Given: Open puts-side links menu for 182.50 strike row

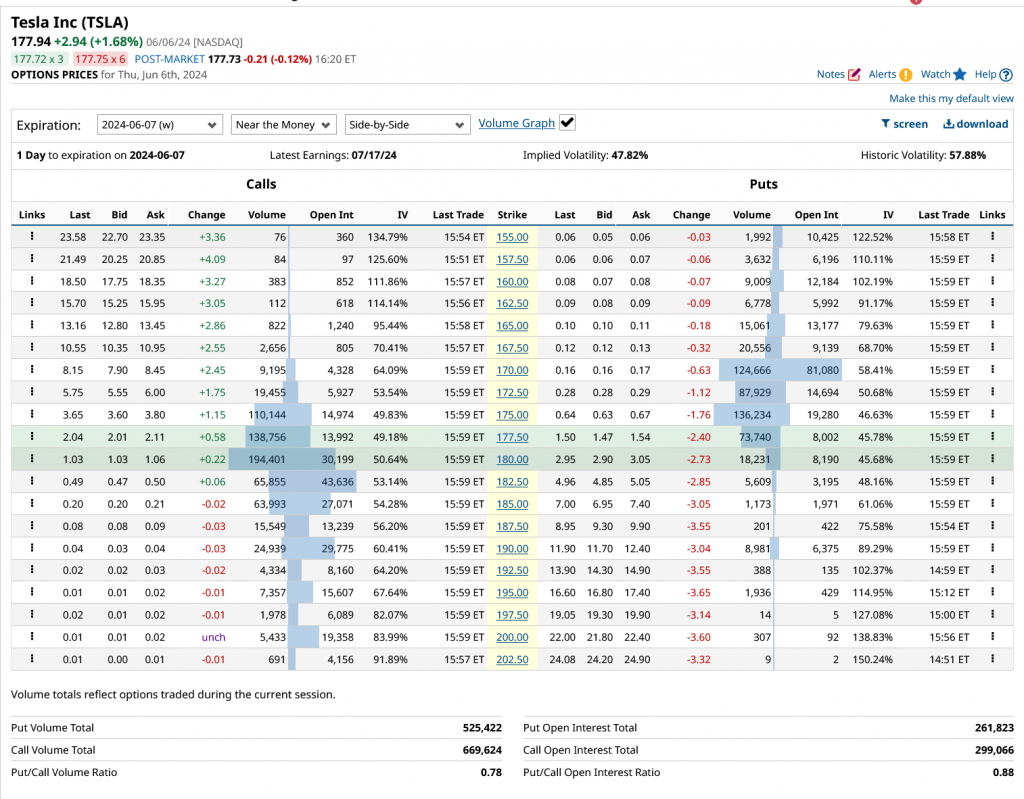Looking at the screenshot, I should (993, 481).
